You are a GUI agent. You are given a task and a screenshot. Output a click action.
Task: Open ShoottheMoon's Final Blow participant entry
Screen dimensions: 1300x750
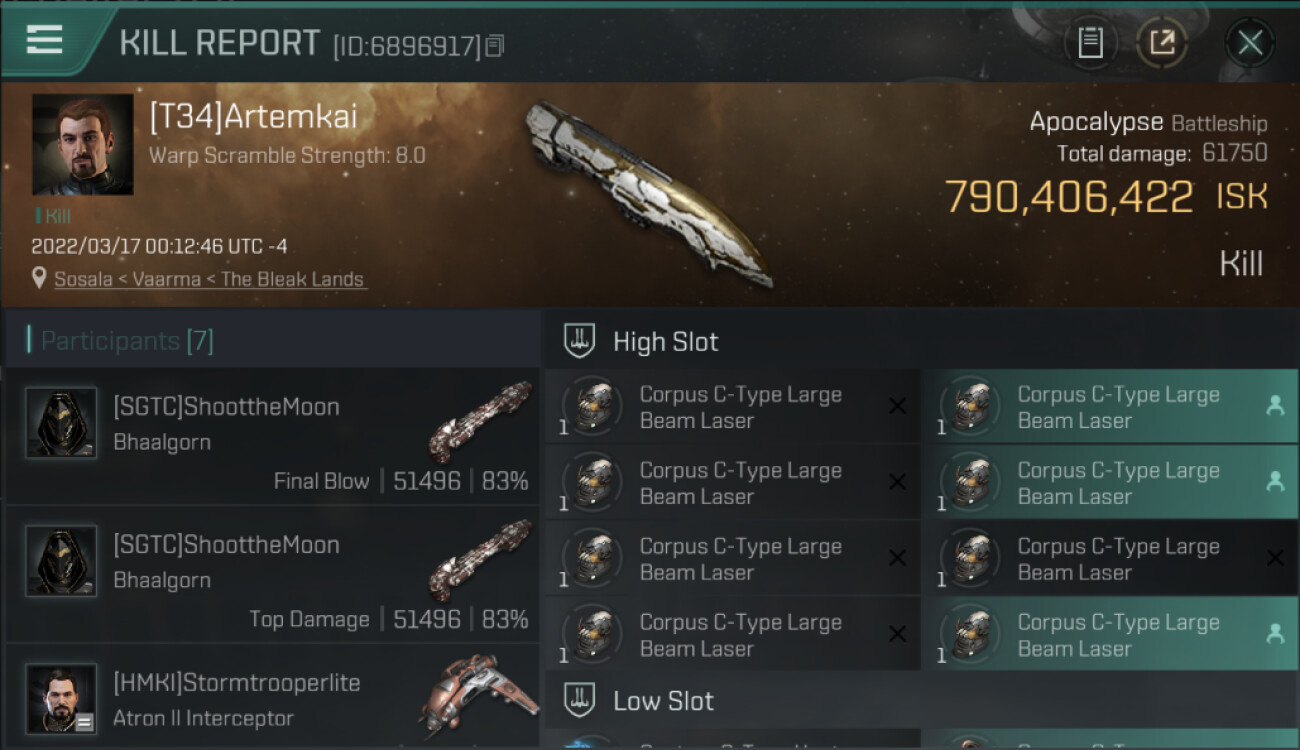(272, 436)
